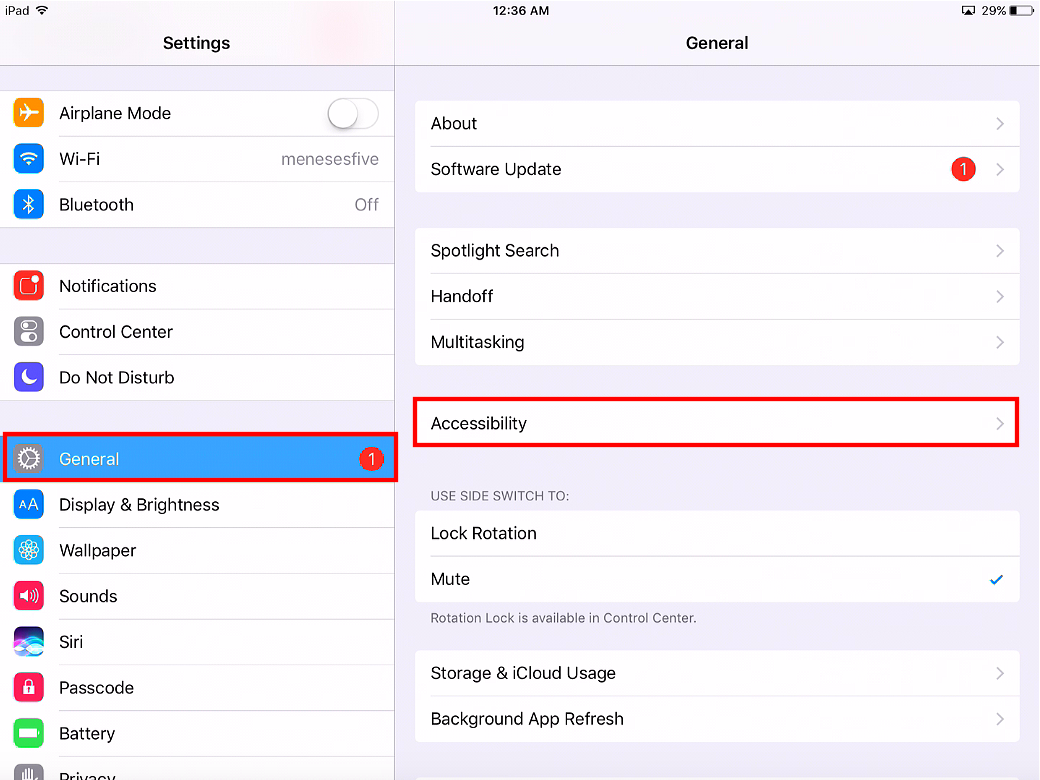Viewport: 1040px width, 780px height.
Task: Open Accessibility via its chevron
Action: 999,423
